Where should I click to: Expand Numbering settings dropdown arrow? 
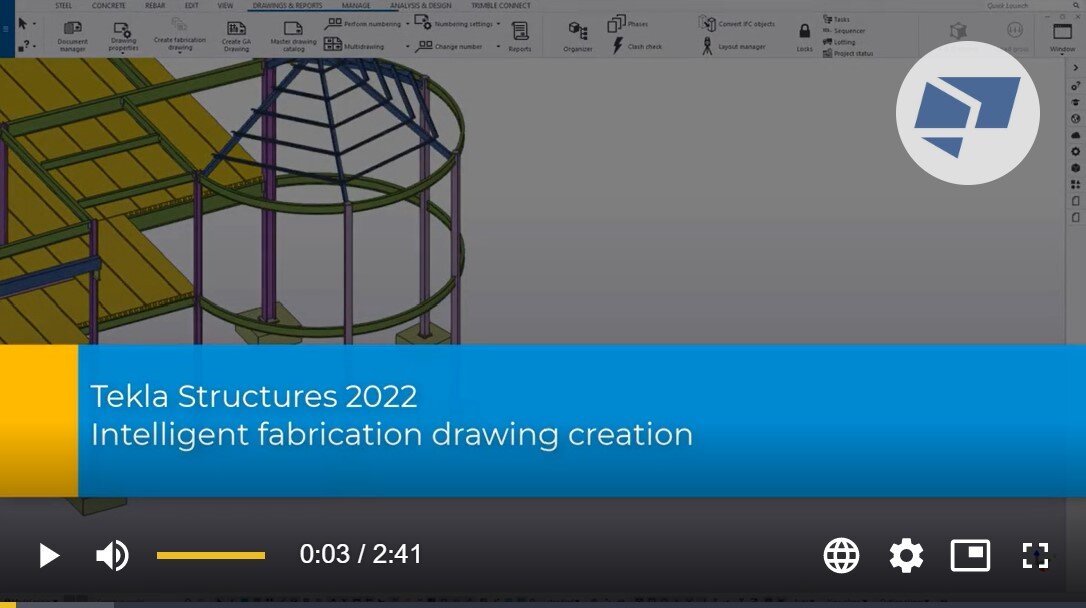(498, 24)
